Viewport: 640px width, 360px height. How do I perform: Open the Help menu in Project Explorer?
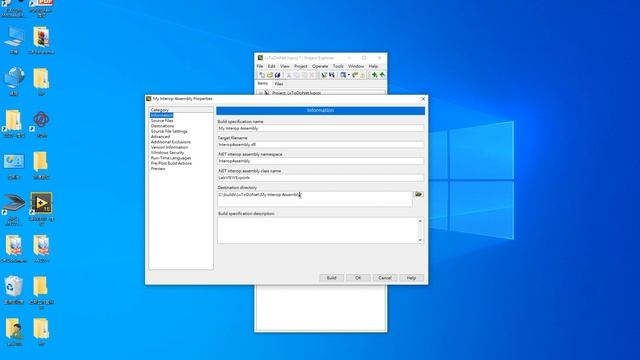pos(373,66)
